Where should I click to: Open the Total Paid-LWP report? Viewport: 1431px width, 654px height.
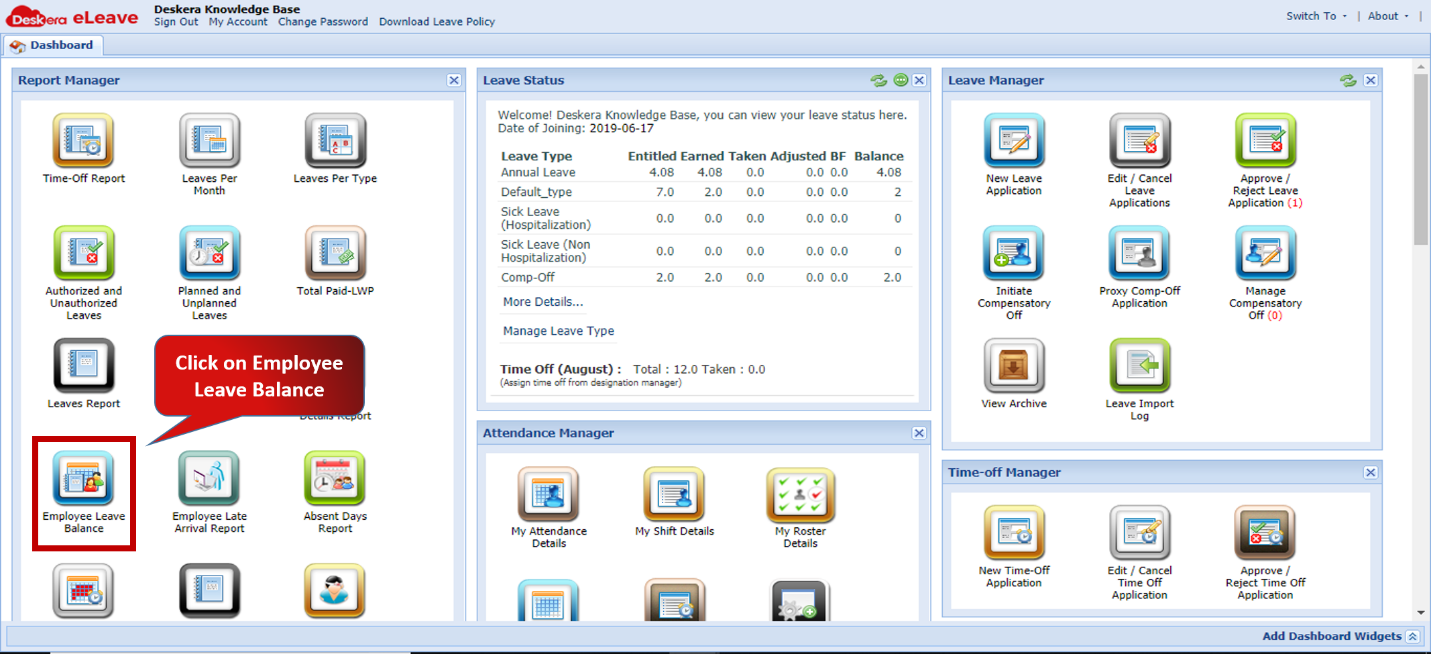click(x=334, y=252)
